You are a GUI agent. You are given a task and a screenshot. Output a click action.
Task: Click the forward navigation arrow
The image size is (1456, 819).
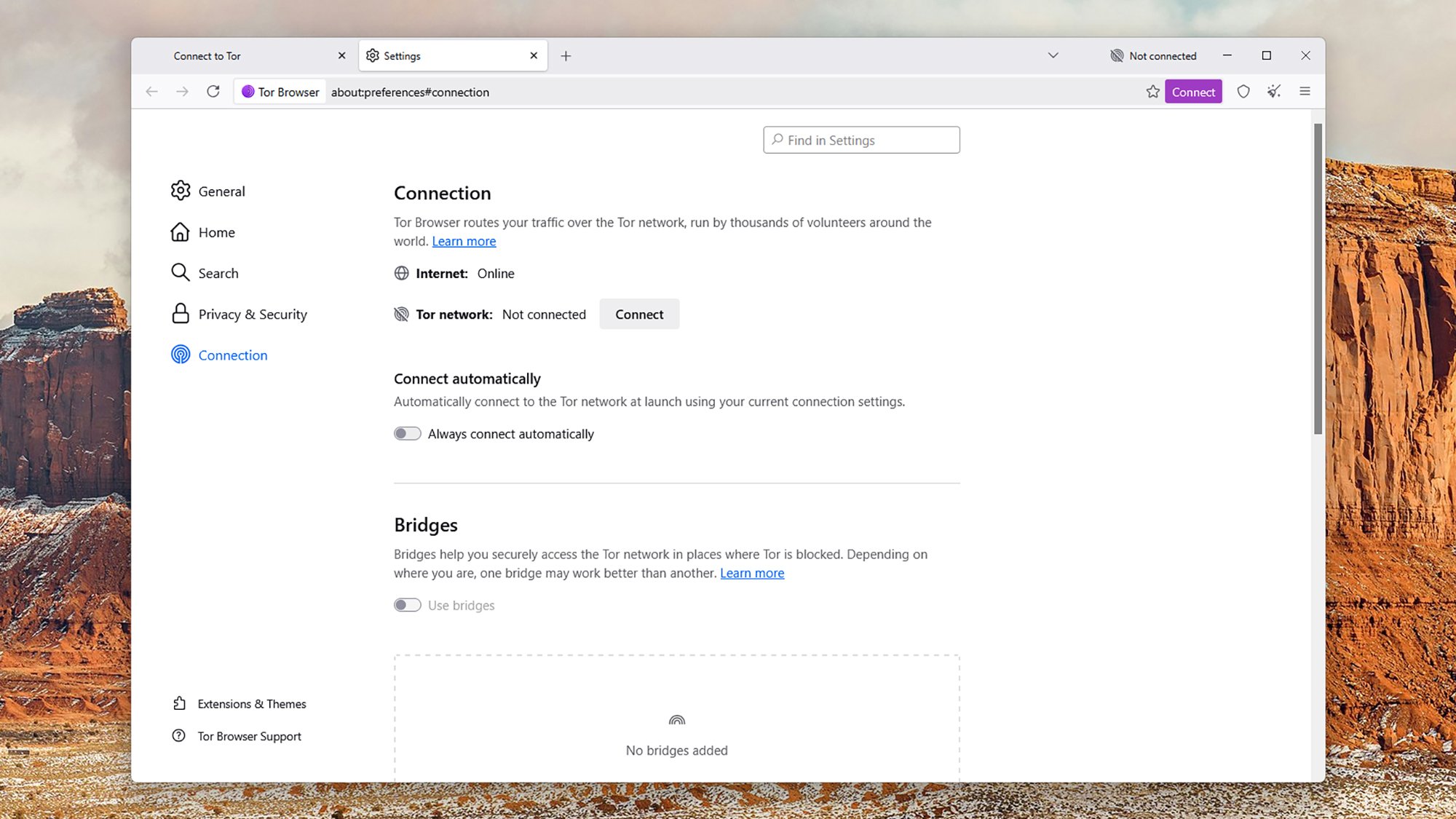182,92
